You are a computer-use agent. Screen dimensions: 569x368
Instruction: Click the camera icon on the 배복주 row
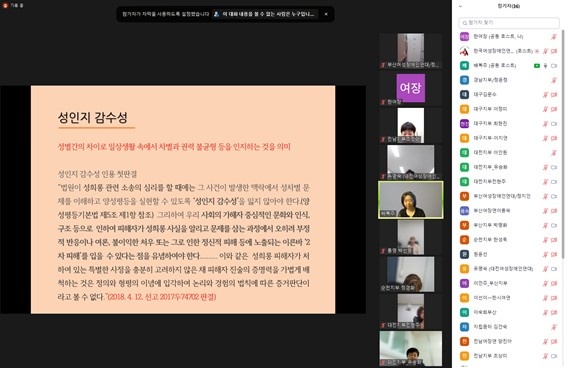point(554,66)
